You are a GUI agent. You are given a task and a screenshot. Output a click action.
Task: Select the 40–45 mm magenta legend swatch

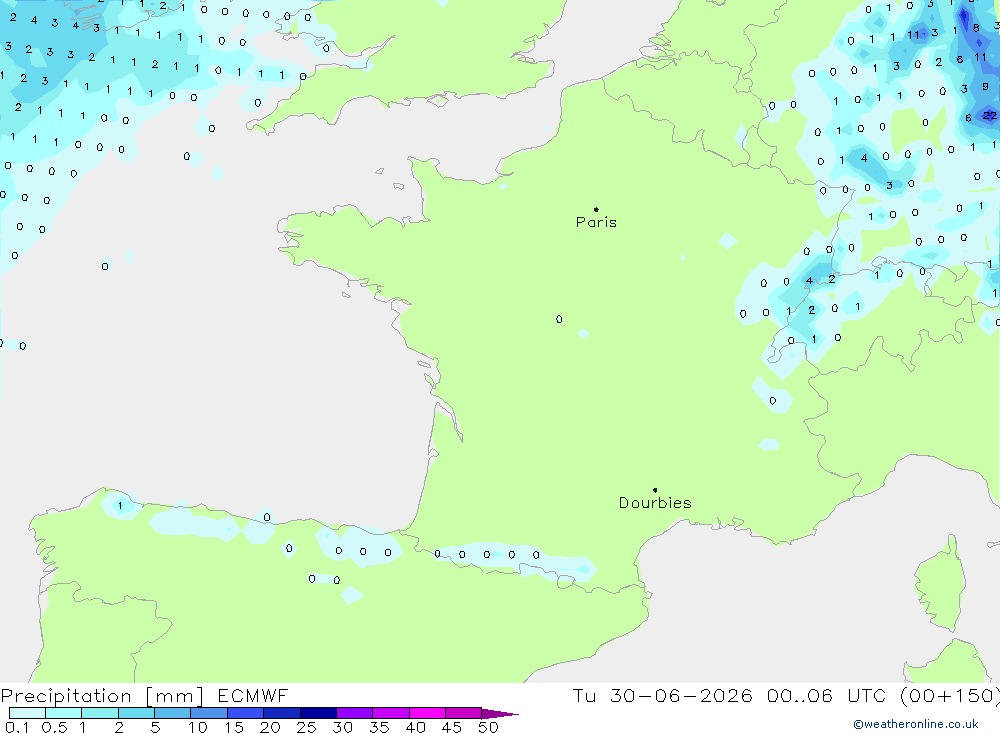[427, 713]
